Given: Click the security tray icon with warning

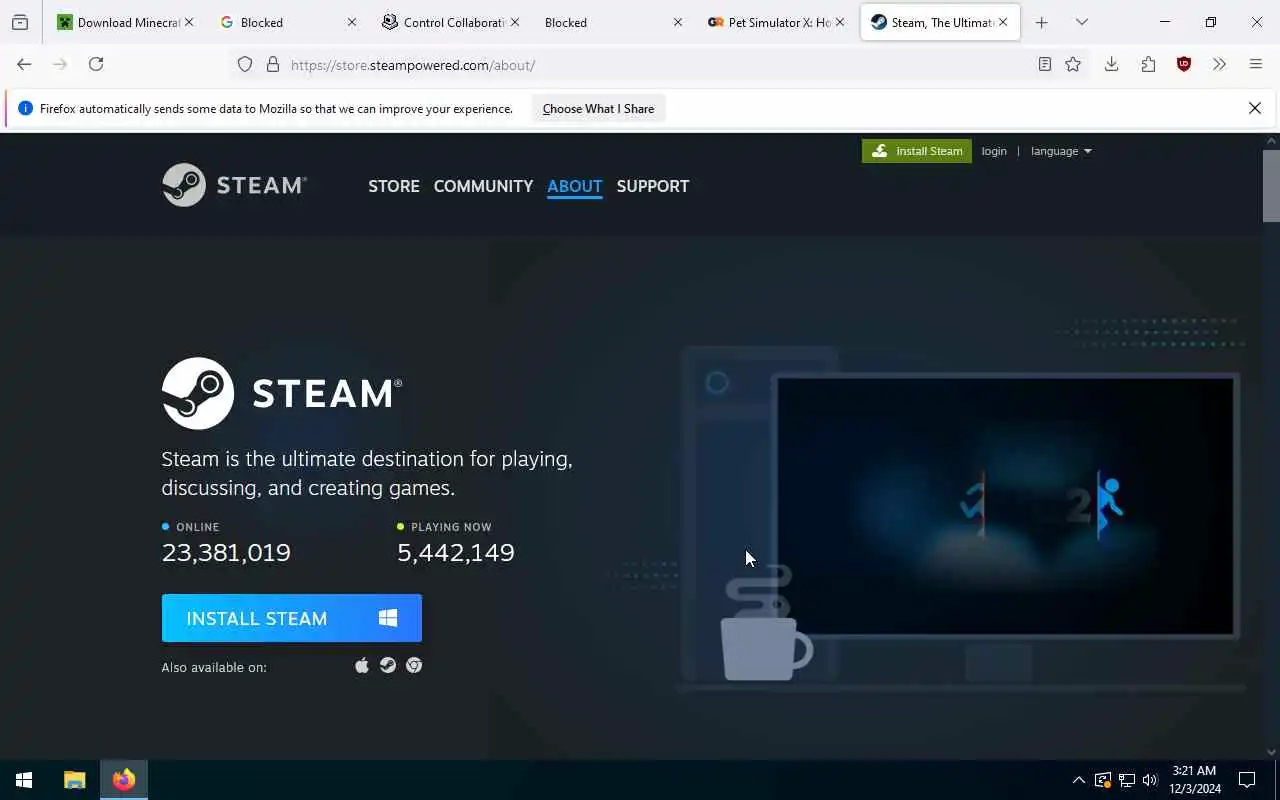Looking at the screenshot, I should click(x=1102, y=780).
